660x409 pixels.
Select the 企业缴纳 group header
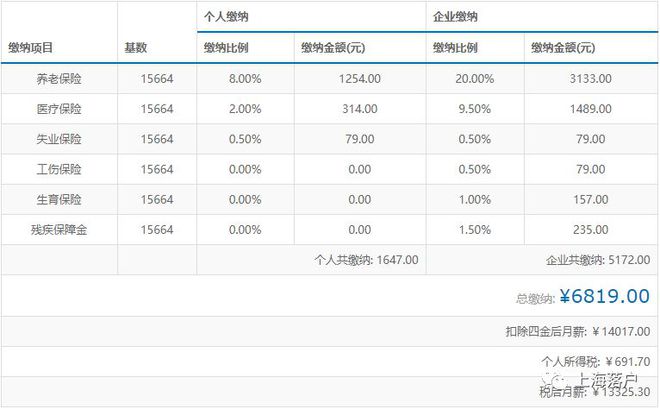click(455, 17)
